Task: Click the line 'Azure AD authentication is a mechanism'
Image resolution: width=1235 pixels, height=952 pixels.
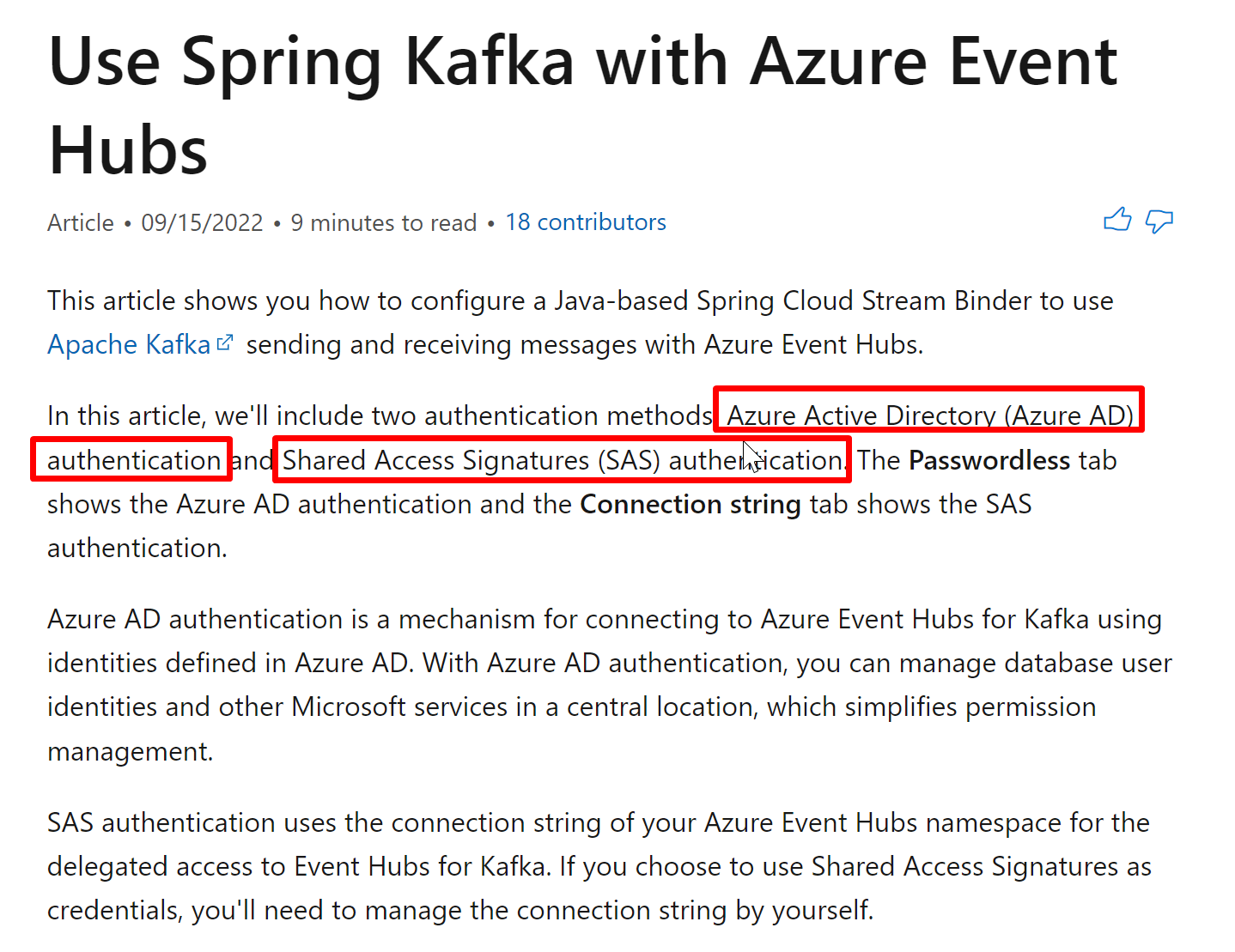Action: click(x=605, y=619)
